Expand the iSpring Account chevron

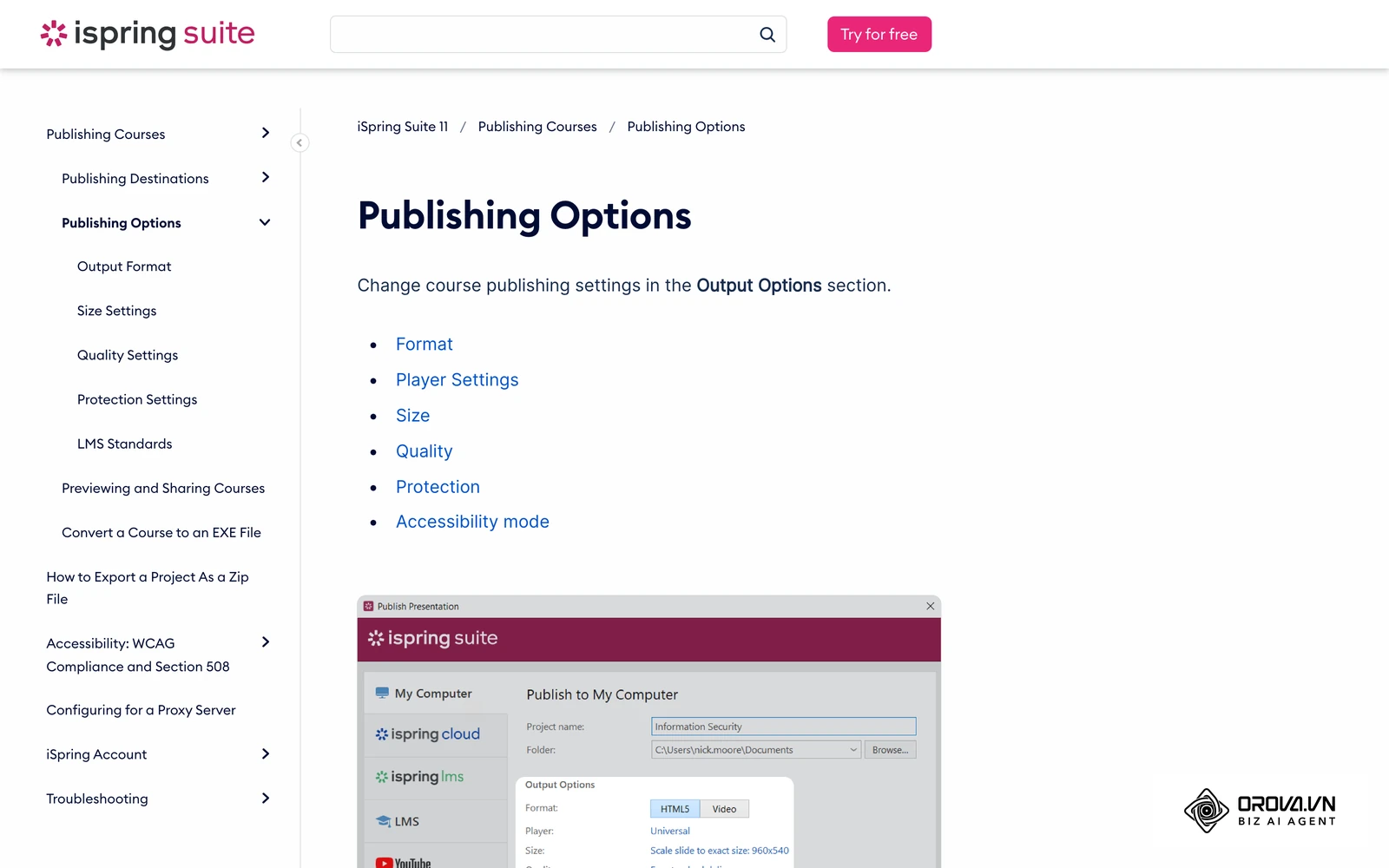[x=266, y=753]
